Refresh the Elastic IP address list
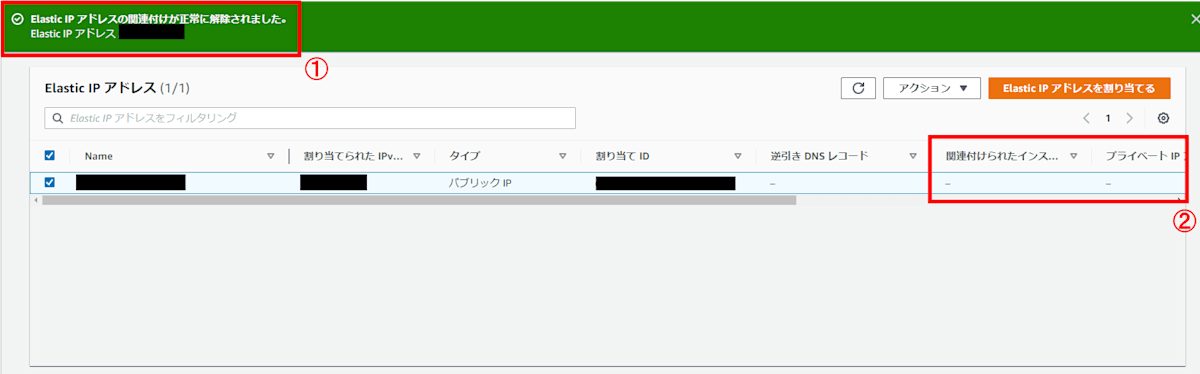 [x=857, y=88]
